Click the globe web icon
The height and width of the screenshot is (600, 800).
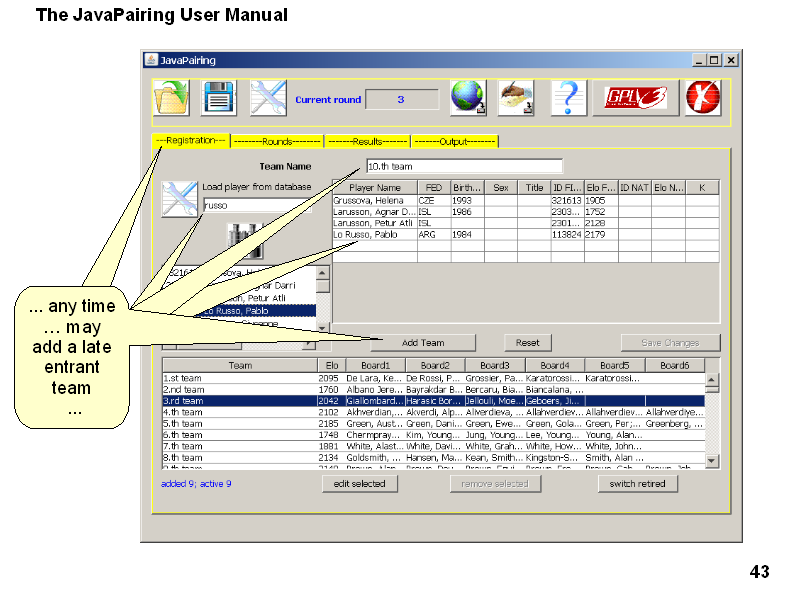click(467, 99)
